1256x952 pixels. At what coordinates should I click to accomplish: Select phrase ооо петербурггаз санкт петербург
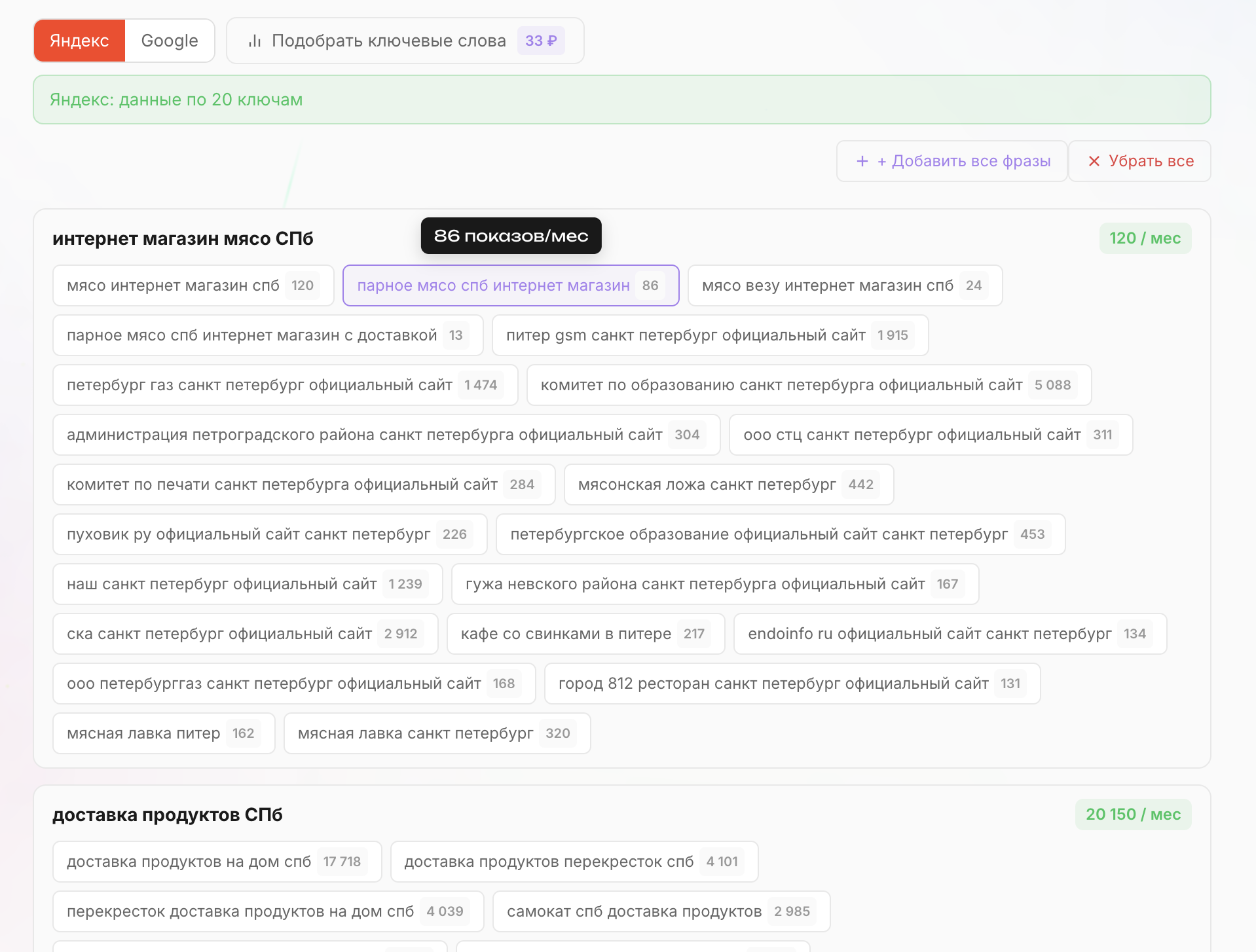click(294, 684)
